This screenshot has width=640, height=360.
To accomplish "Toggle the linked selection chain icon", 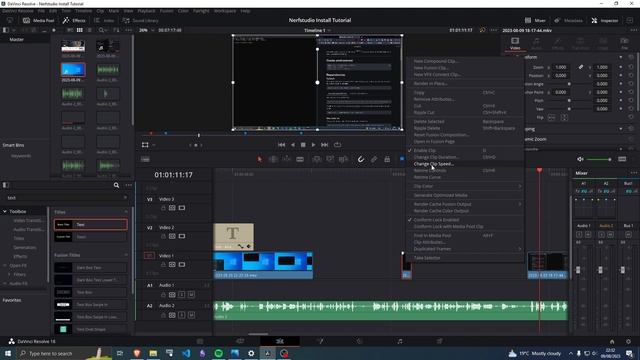I will pyautogui.click(x=374, y=159).
